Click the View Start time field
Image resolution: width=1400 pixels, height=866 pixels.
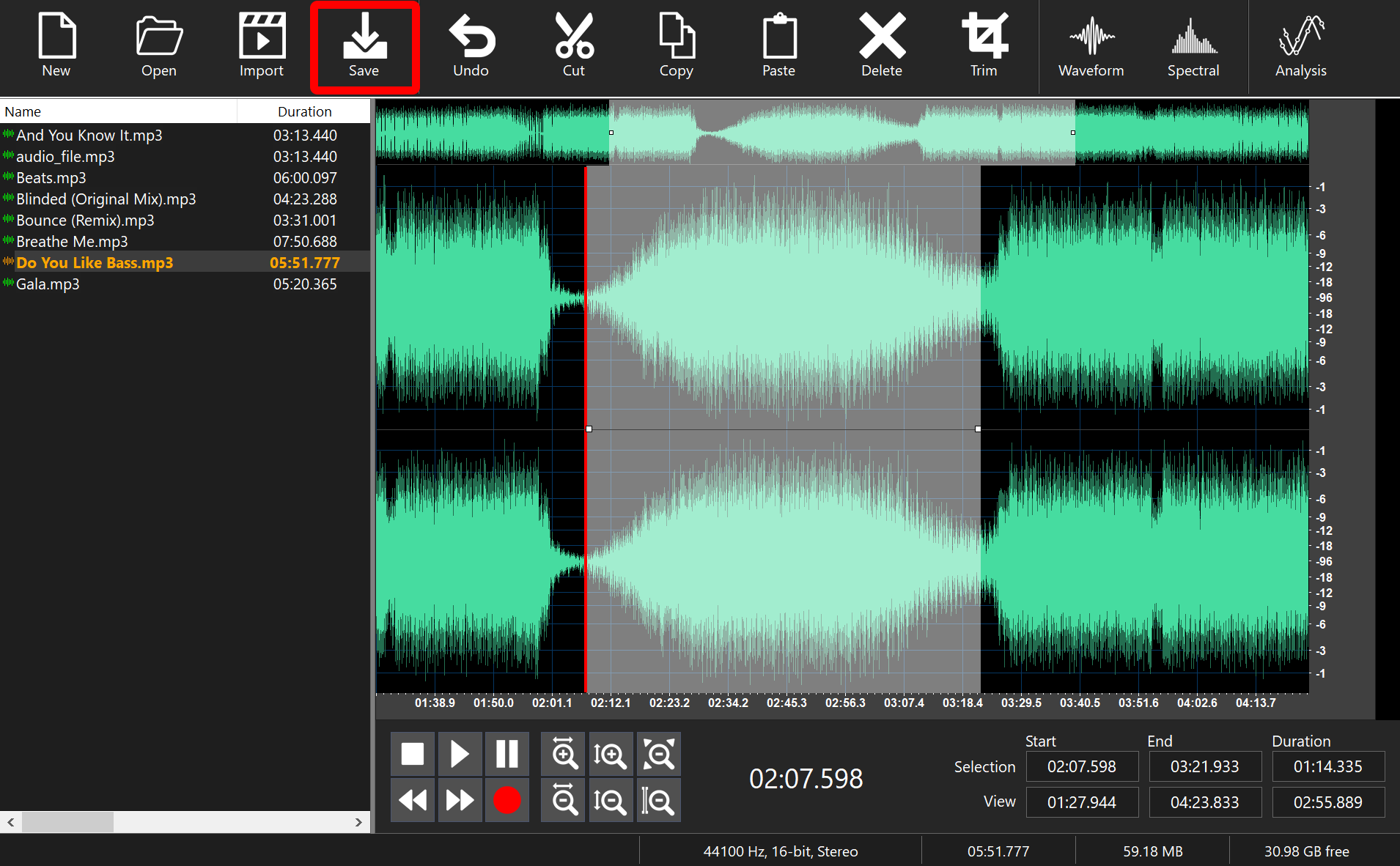click(1082, 802)
